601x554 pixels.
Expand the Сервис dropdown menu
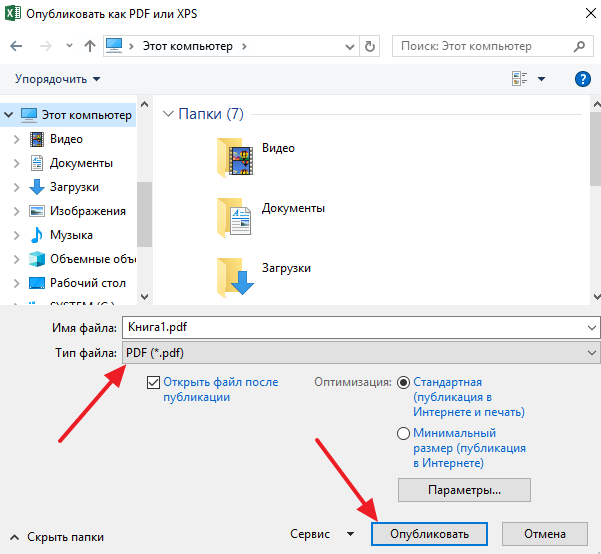321,534
